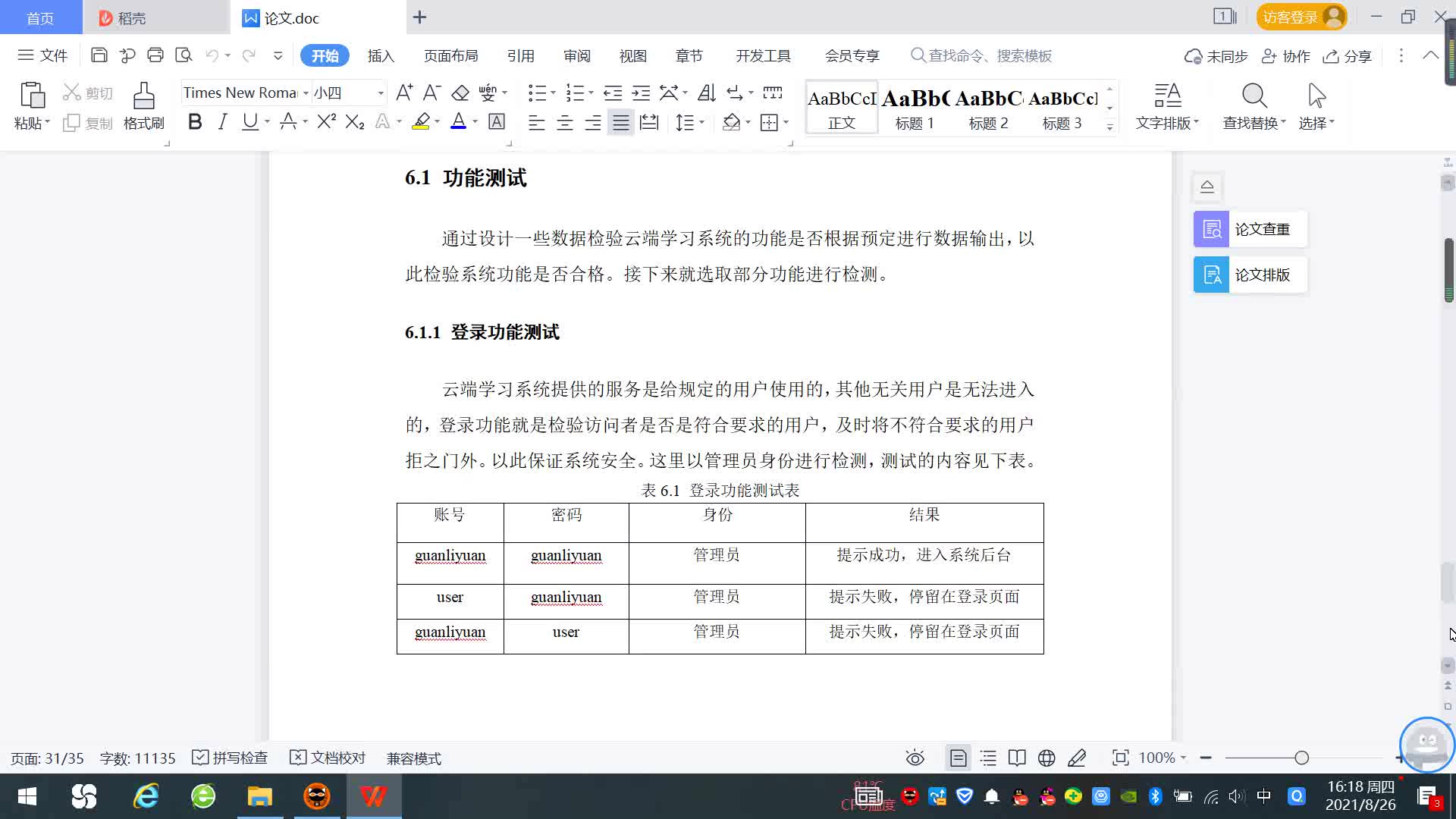The width and height of the screenshot is (1456, 819).
Task: Open Find and Replace magnifier
Action: coord(1254,106)
